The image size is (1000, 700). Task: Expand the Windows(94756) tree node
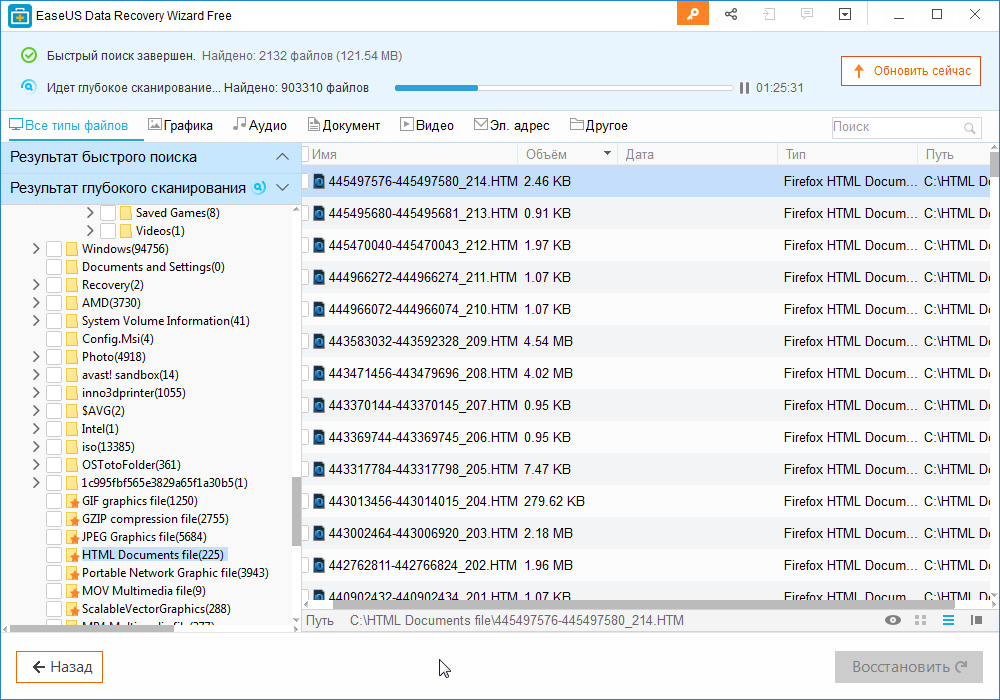[36, 249]
